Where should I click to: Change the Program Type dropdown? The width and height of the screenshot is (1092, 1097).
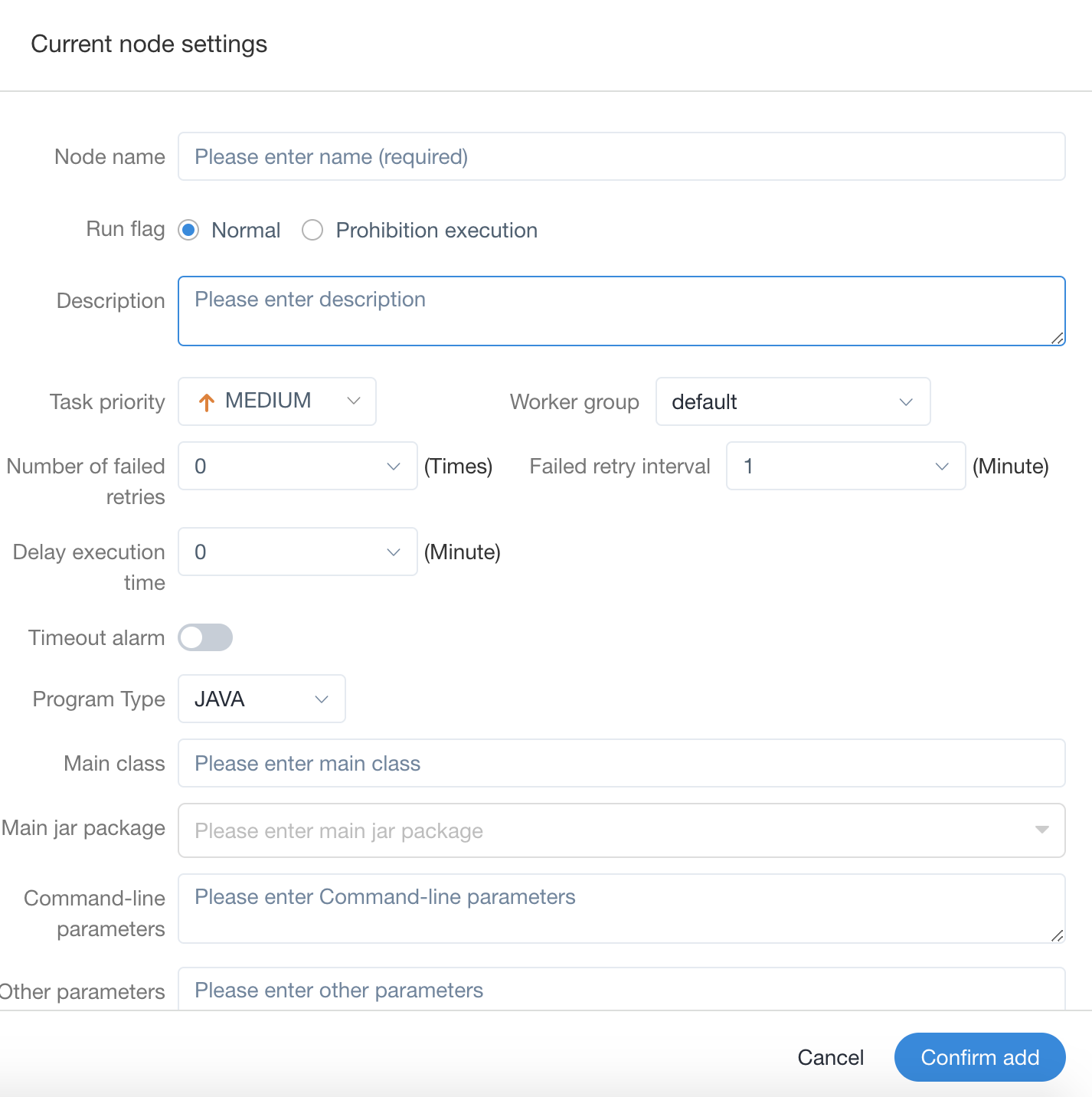click(x=261, y=699)
